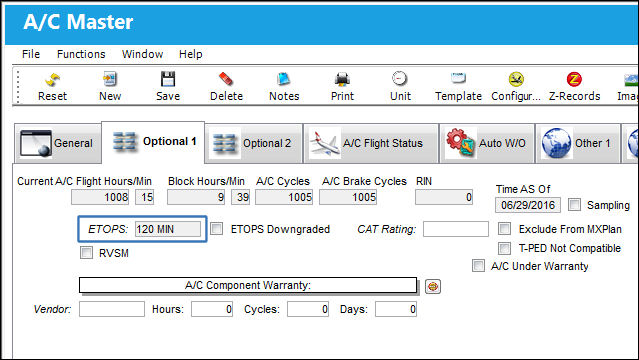The width and height of the screenshot is (639, 360).
Task: Click the CAT Rating input field
Action: click(x=456, y=229)
